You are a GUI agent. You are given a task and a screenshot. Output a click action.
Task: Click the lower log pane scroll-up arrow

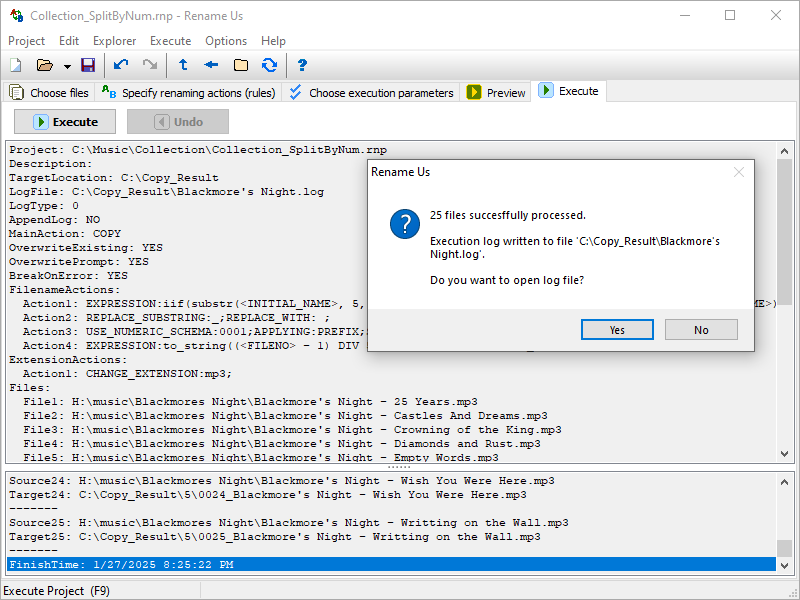(x=784, y=482)
